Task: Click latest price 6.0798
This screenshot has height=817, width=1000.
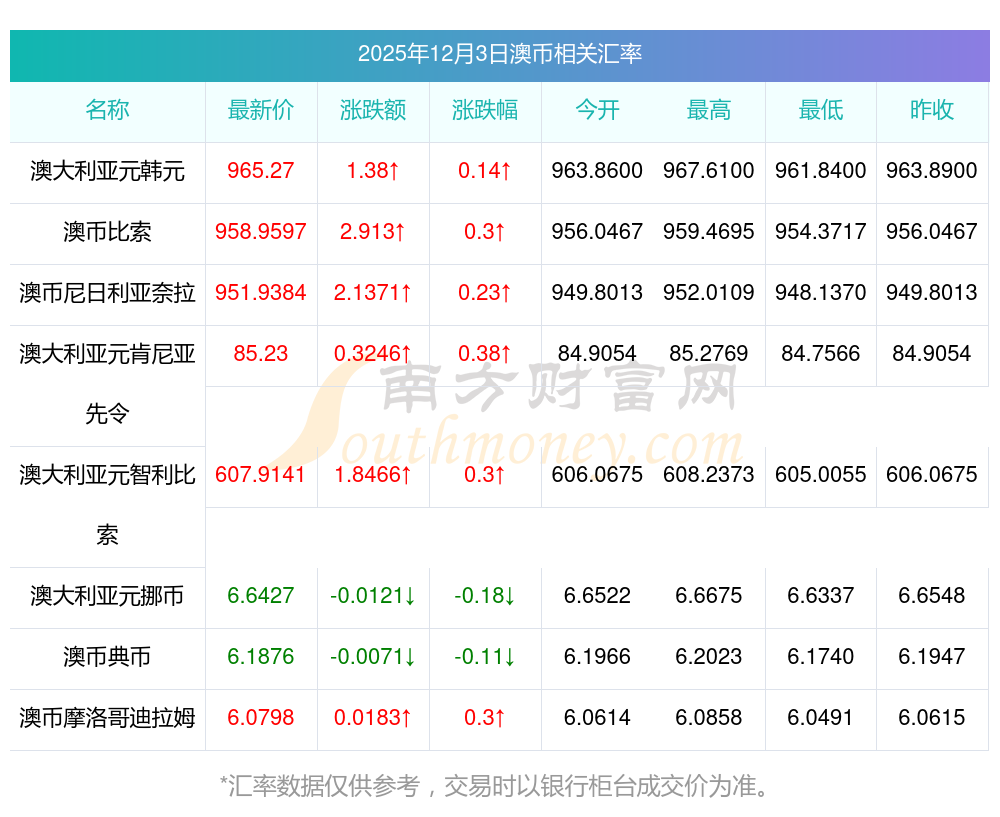Action: 261,718
